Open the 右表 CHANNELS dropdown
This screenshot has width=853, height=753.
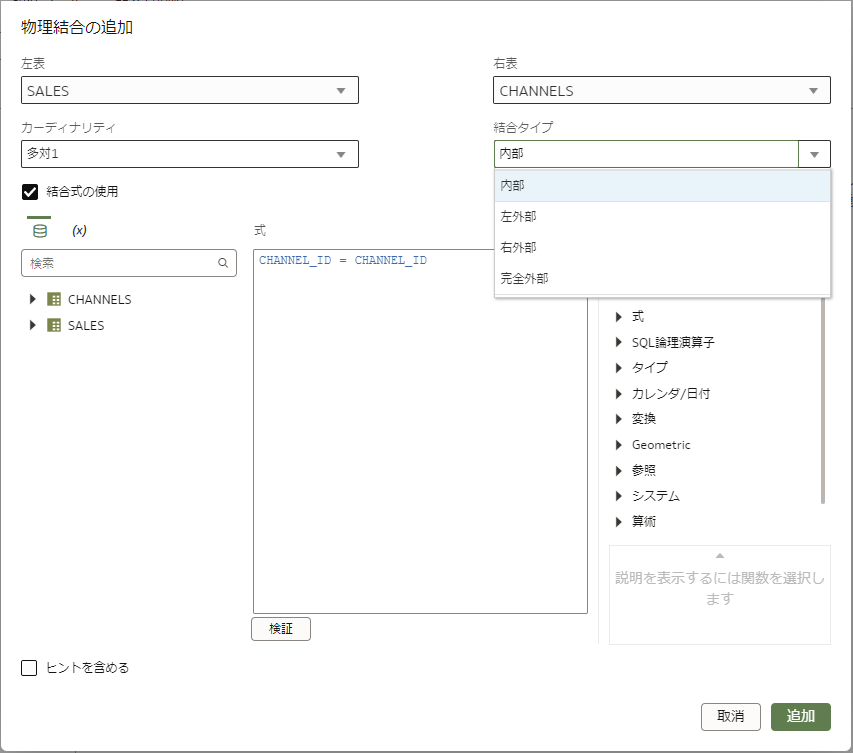662,90
